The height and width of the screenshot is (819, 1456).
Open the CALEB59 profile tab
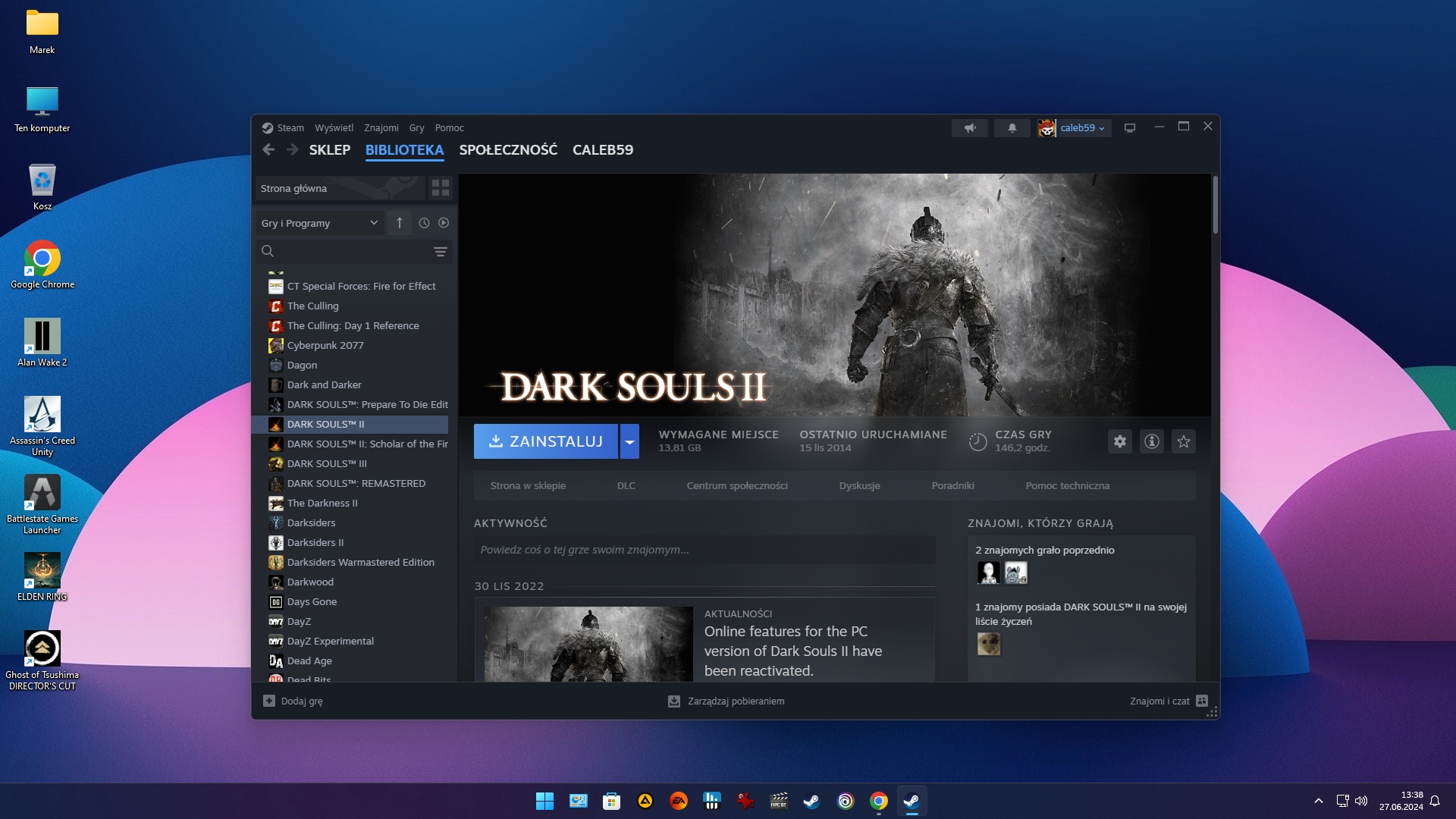click(x=603, y=150)
